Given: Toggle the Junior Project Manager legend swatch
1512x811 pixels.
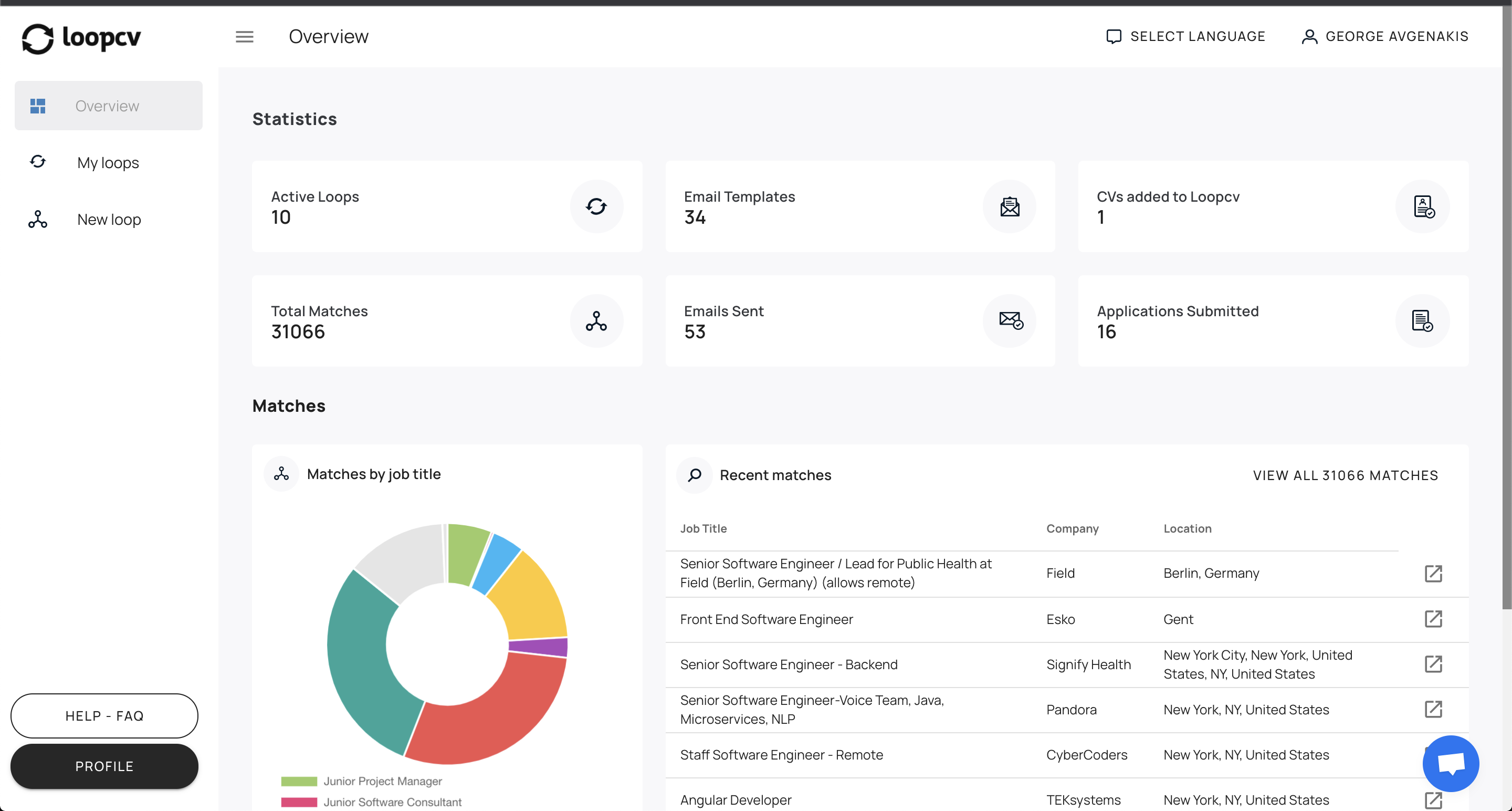Looking at the screenshot, I should point(299,781).
